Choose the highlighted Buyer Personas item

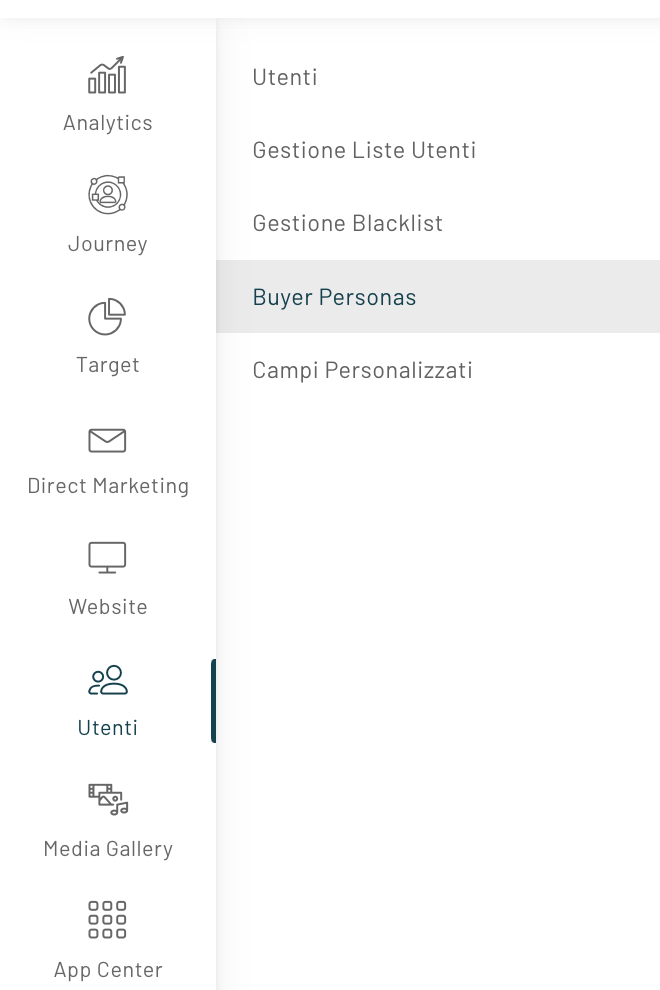click(x=334, y=297)
